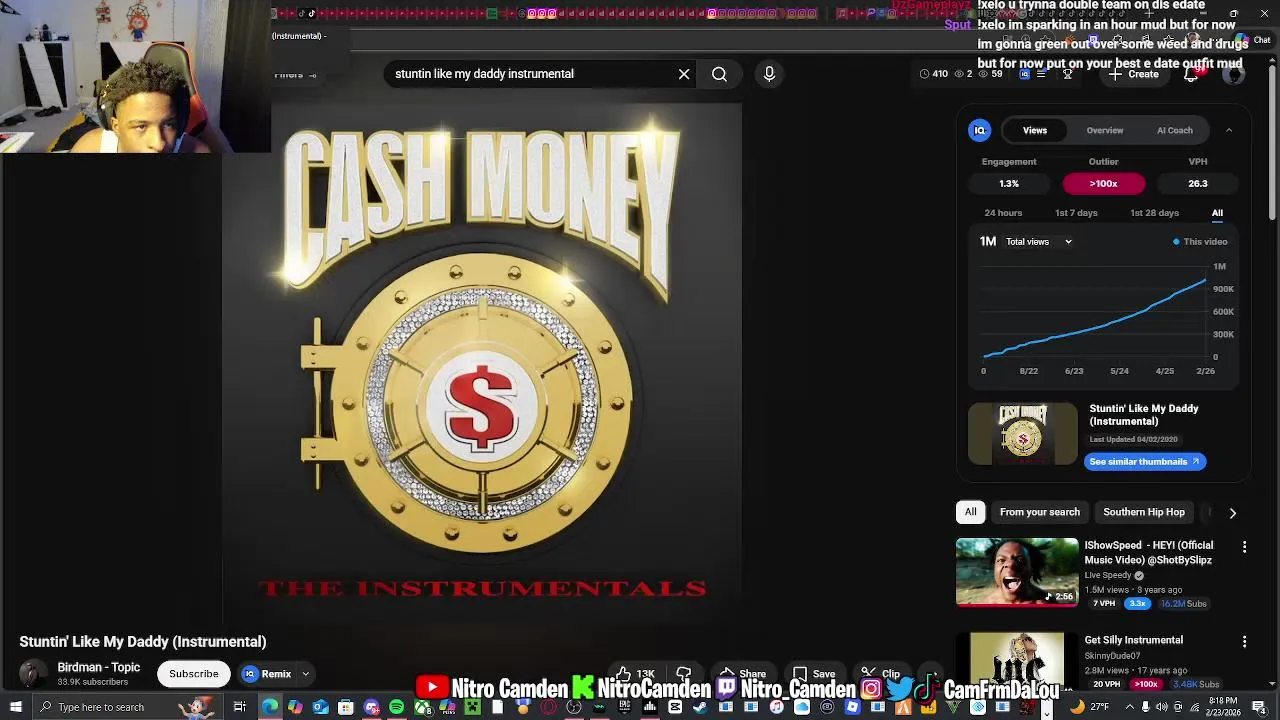Switch to the Overview tab
1280x720 pixels.
coord(1105,130)
